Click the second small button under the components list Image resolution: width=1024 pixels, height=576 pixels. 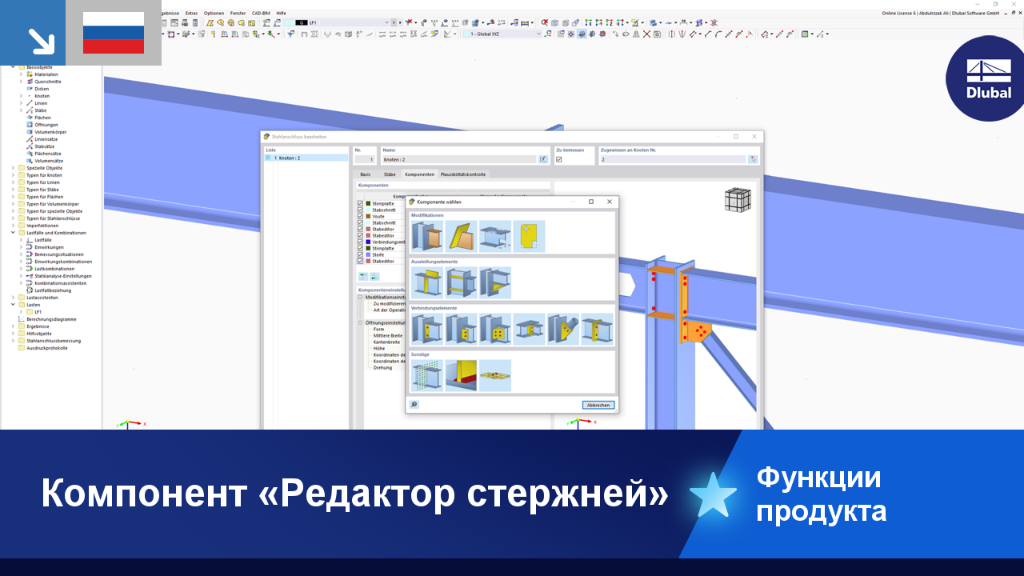coord(374,277)
